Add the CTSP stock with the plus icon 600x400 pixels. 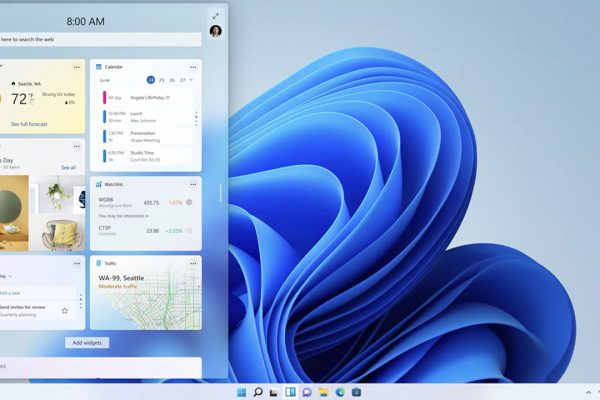(189, 230)
